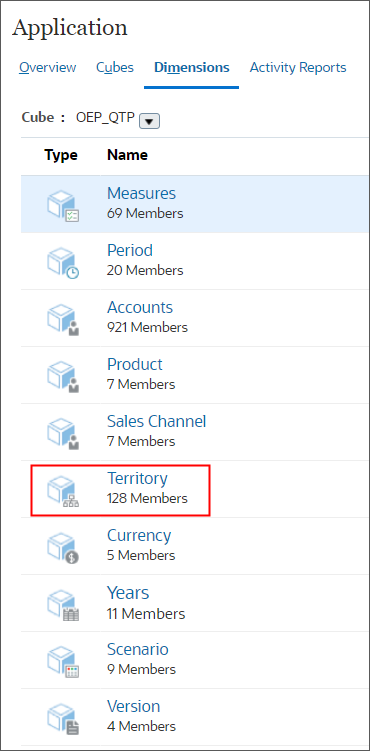The height and width of the screenshot is (751, 370).
Task: Open the Activity Reports tab
Action: click(x=298, y=68)
